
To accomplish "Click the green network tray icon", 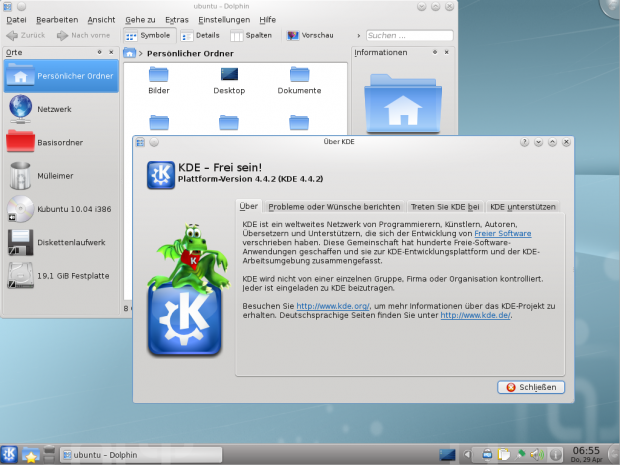I will point(520,455).
